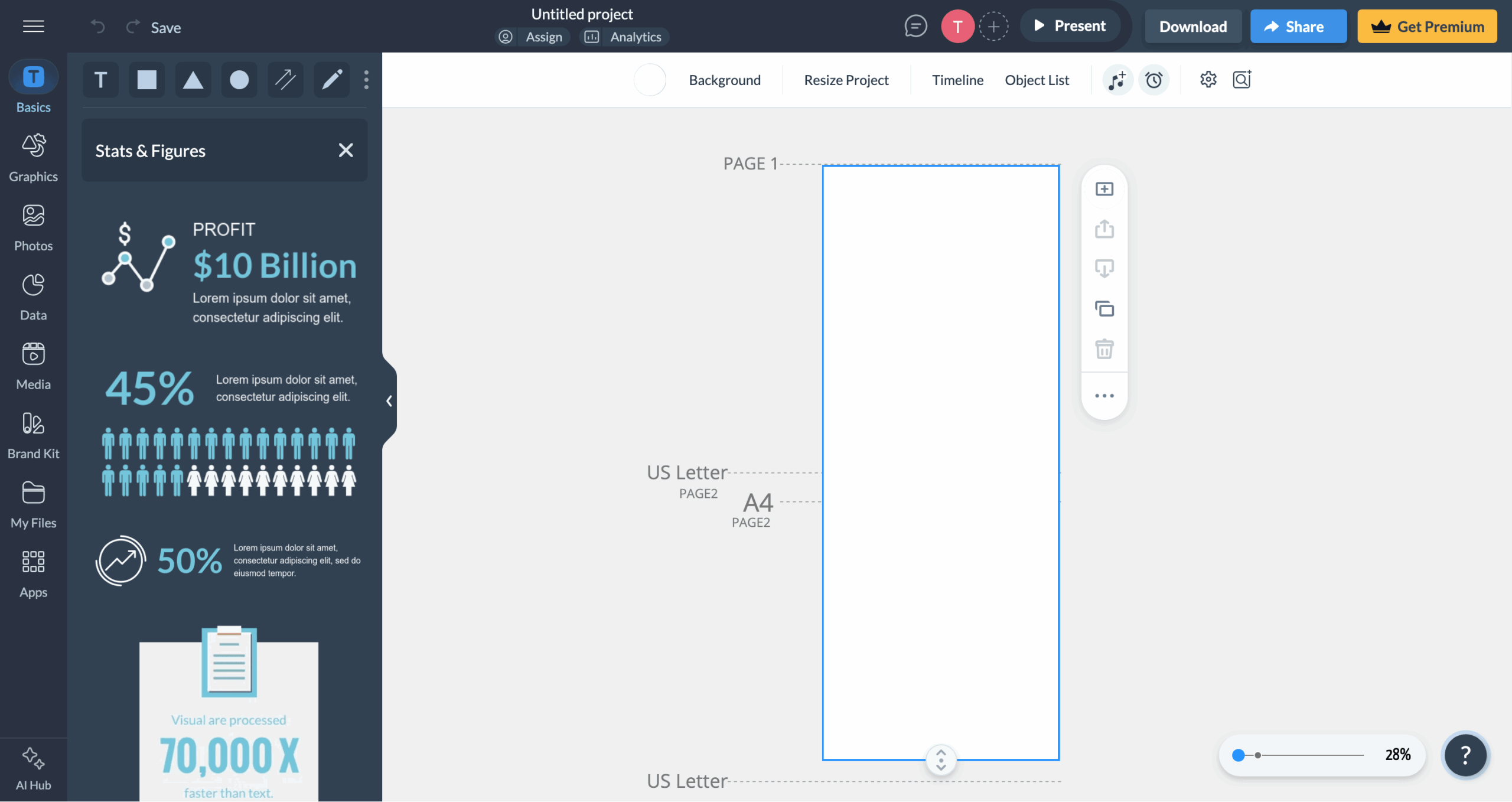Screen dimensions: 1512x802
Task: Move page down icon
Action: [1104, 269]
